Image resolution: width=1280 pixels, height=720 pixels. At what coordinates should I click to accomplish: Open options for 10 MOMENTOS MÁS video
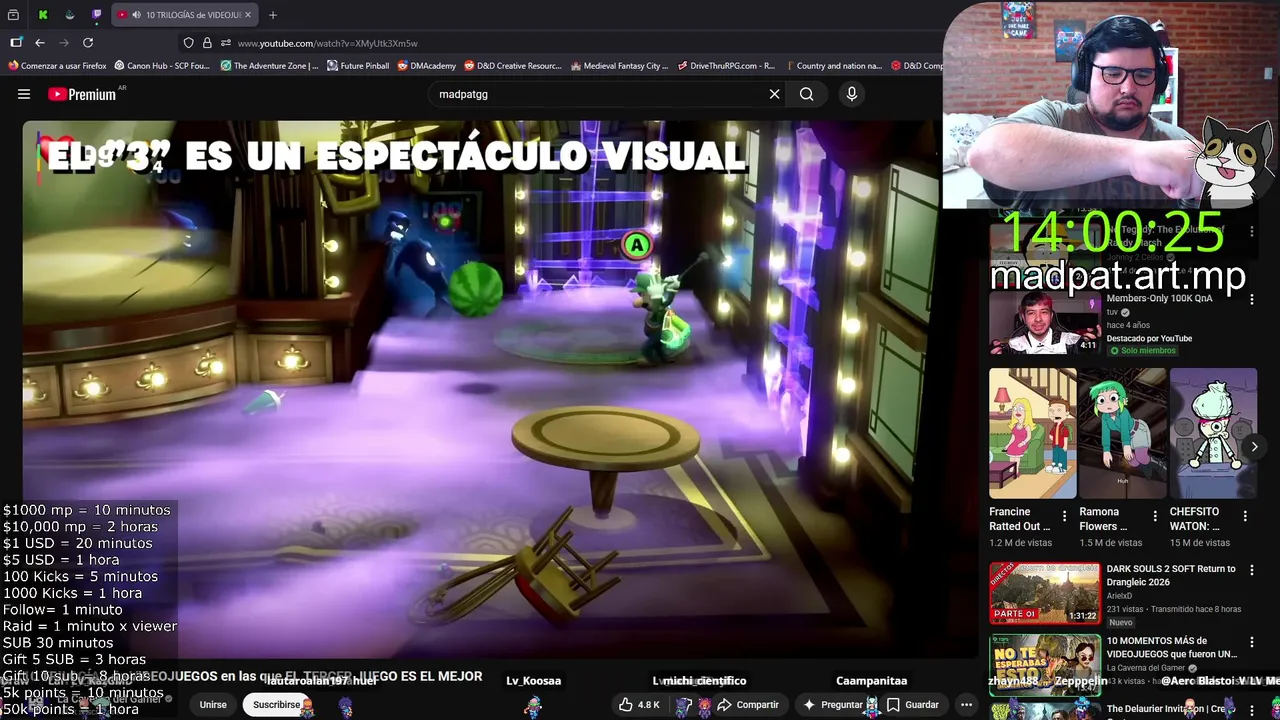(1251, 642)
